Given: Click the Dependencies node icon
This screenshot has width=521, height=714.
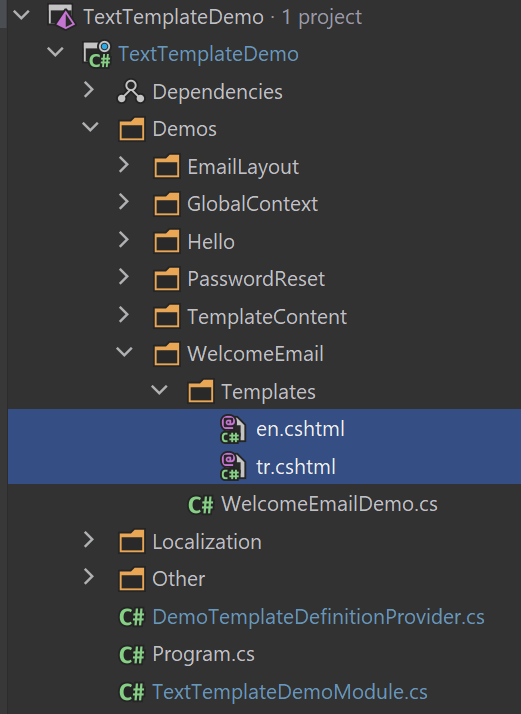Looking at the screenshot, I should [131, 92].
